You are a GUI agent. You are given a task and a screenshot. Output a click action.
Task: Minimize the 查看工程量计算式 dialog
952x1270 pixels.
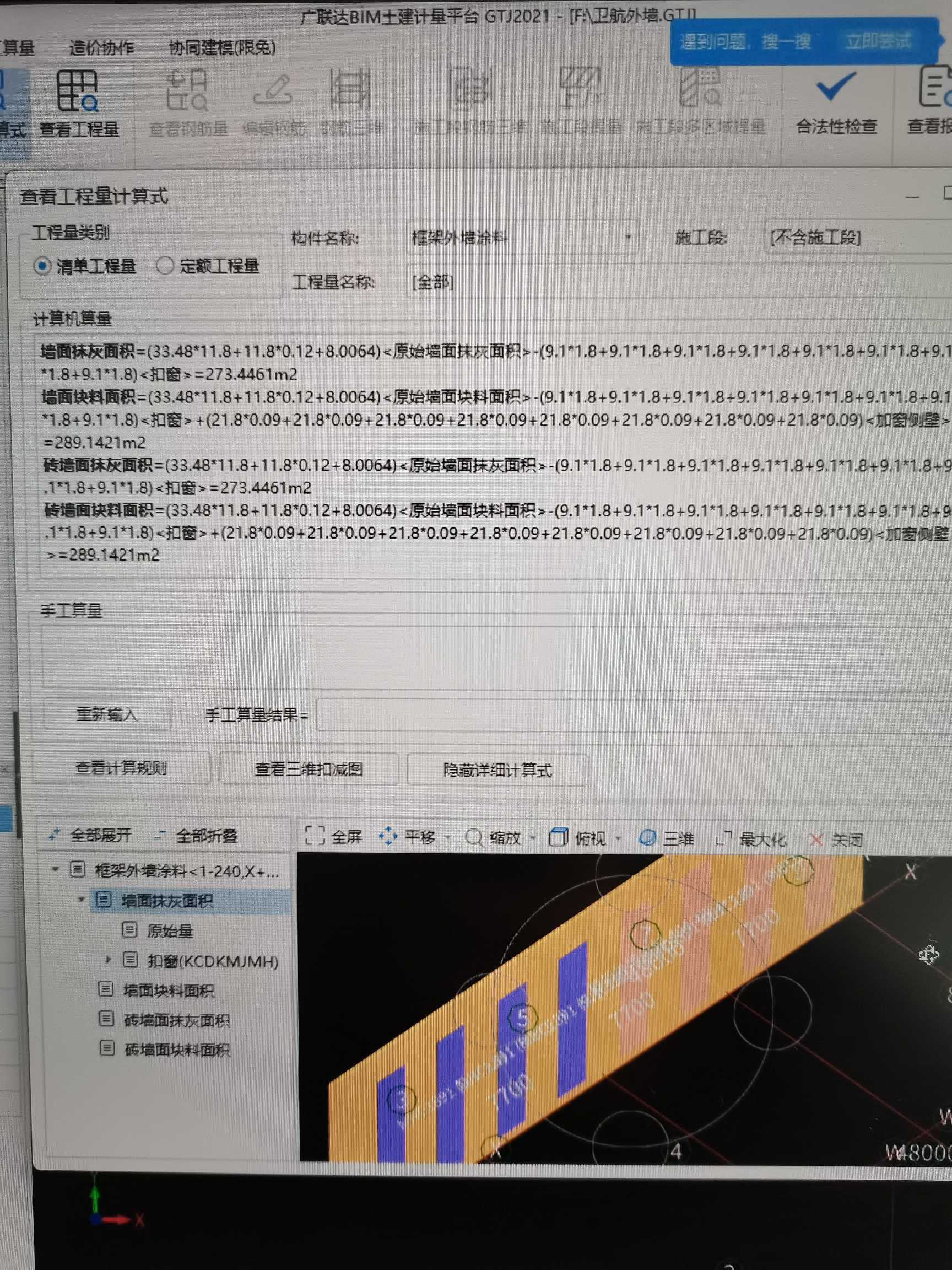pyautogui.click(x=912, y=196)
